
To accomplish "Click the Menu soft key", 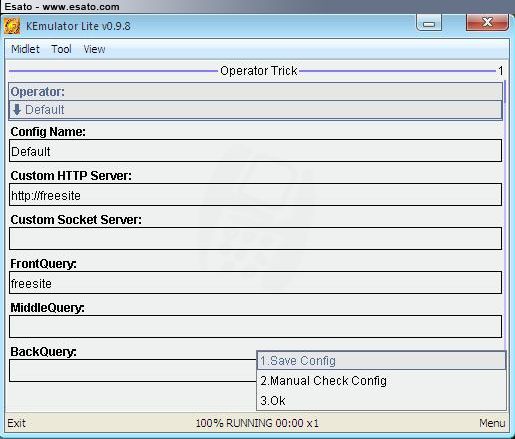I will (492, 423).
